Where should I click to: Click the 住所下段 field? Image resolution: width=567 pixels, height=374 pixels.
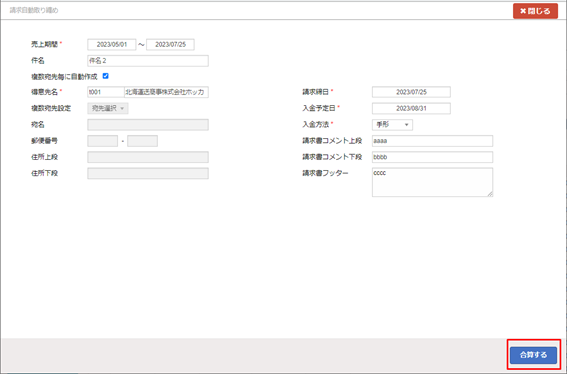(x=148, y=174)
